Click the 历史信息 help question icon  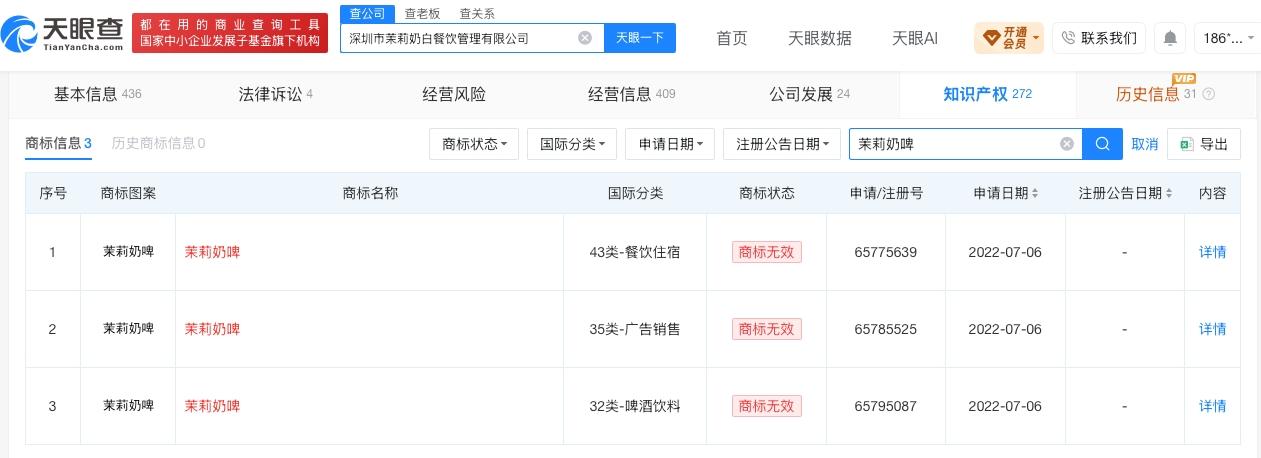point(1209,94)
